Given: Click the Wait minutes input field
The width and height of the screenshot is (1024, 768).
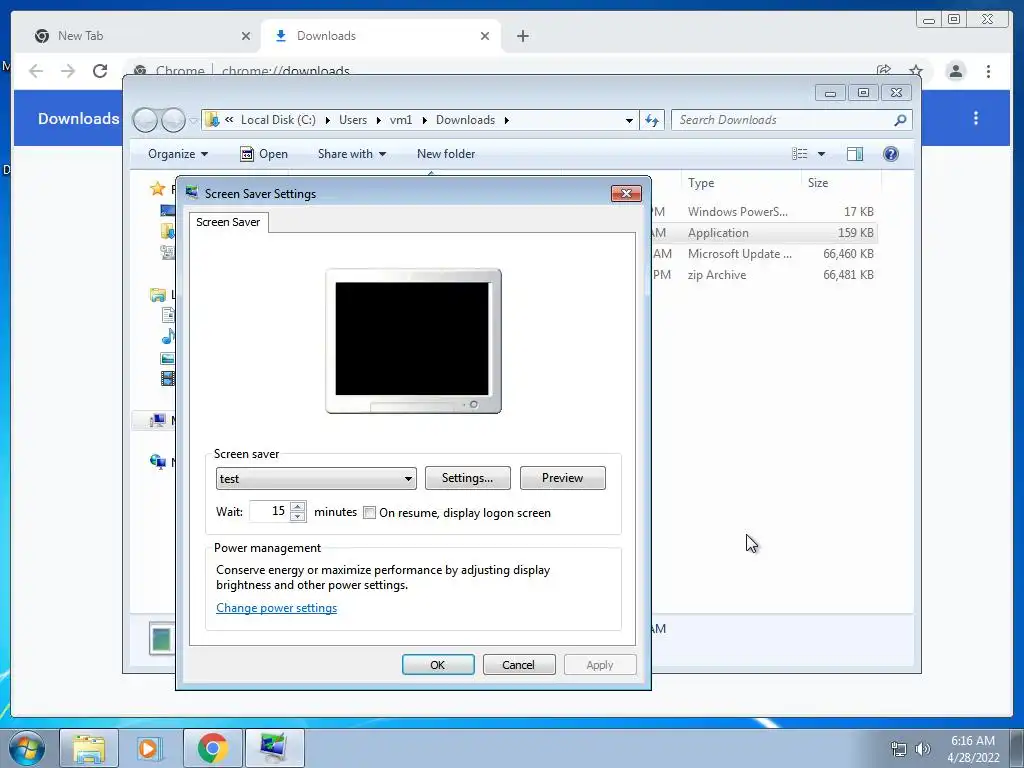Looking at the screenshot, I should pyautogui.click(x=270, y=511).
